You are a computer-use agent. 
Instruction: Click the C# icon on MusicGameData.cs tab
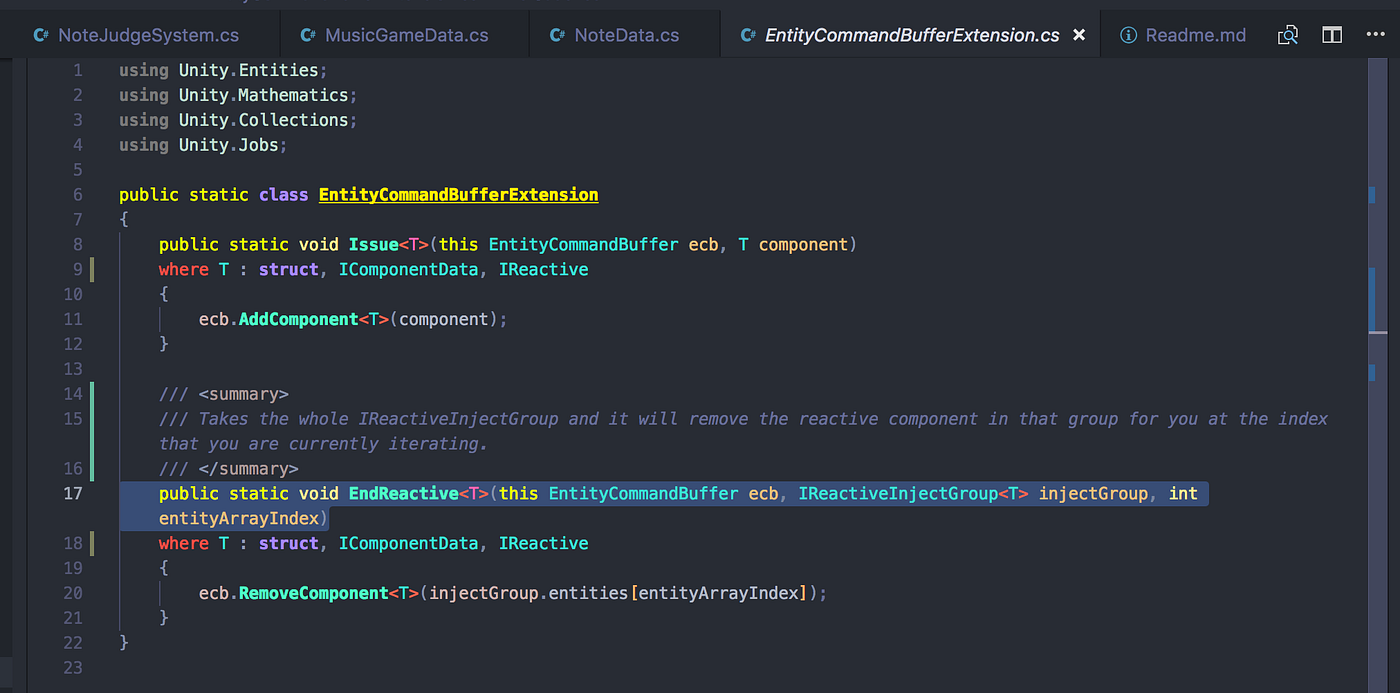(307, 34)
